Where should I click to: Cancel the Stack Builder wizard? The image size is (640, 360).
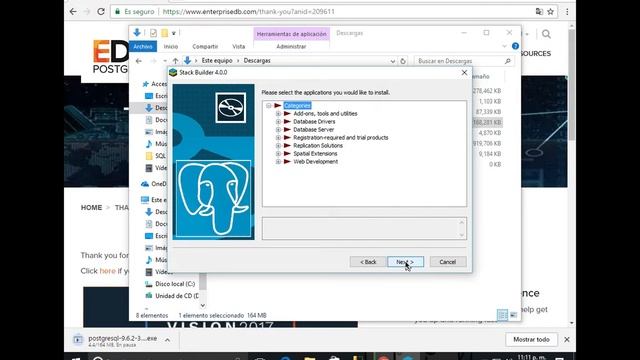448,262
